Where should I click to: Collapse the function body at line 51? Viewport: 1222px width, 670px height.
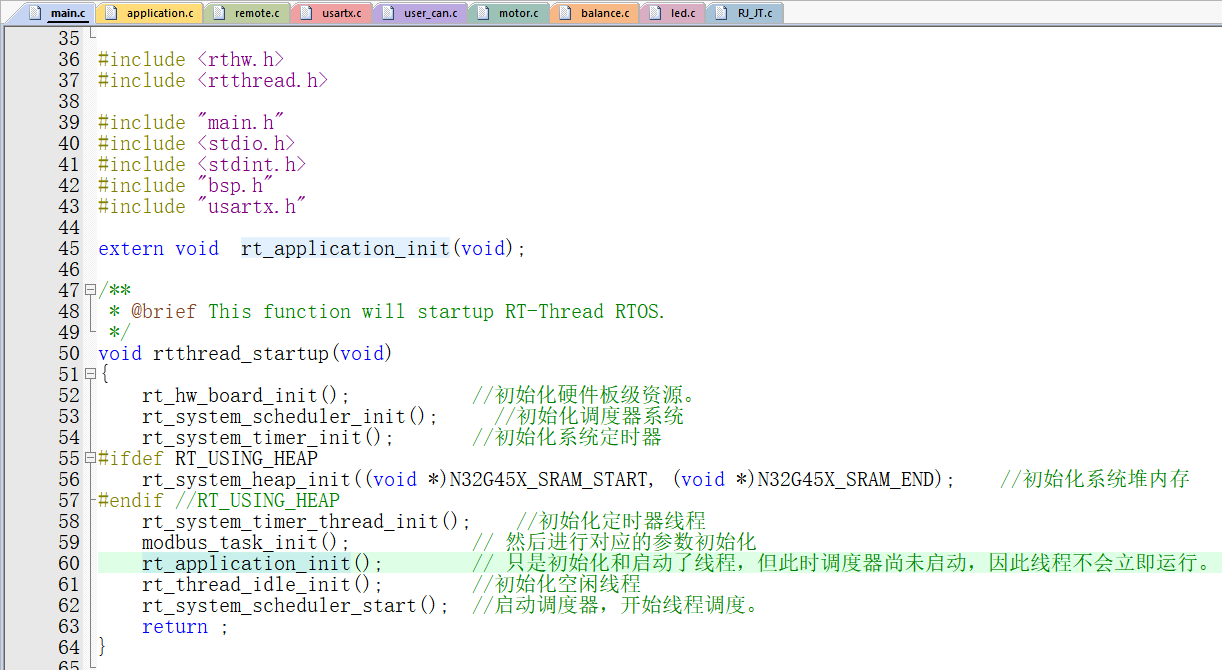pos(90,374)
